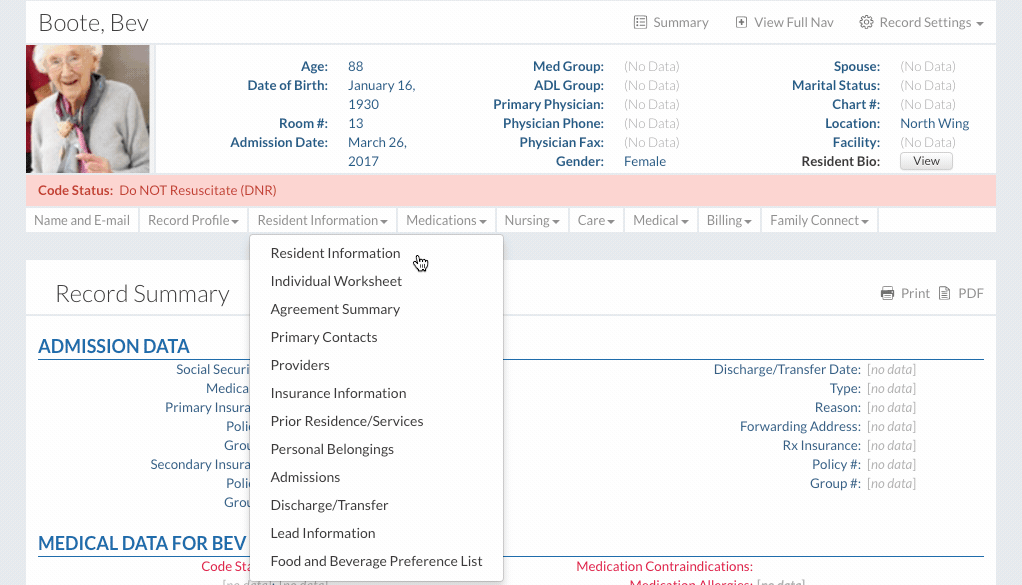Image resolution: width=1022 pixels, height=585 pixels.
Task: Expand the Nursing dropdown
Action: click(x=531, y=220)
